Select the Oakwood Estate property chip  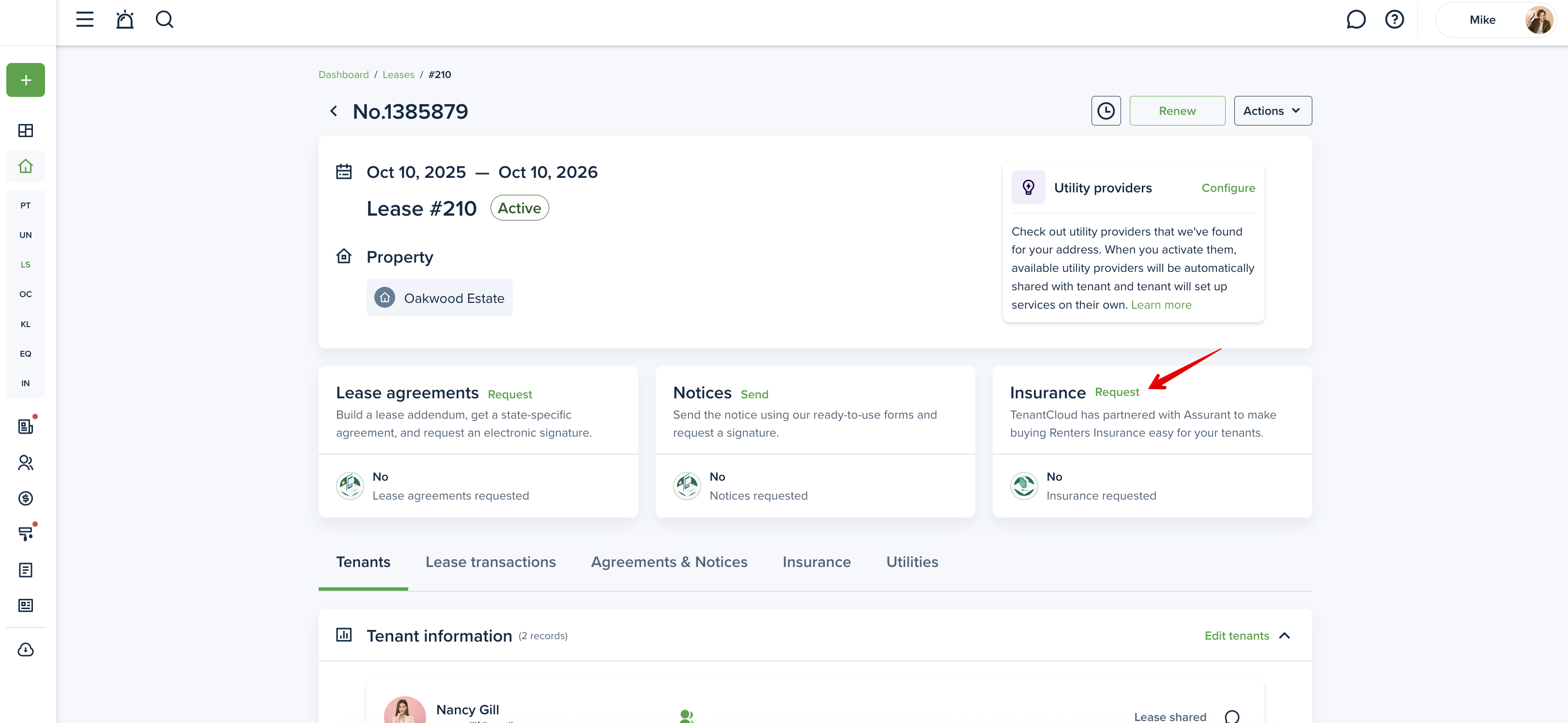tap(439, 298)
